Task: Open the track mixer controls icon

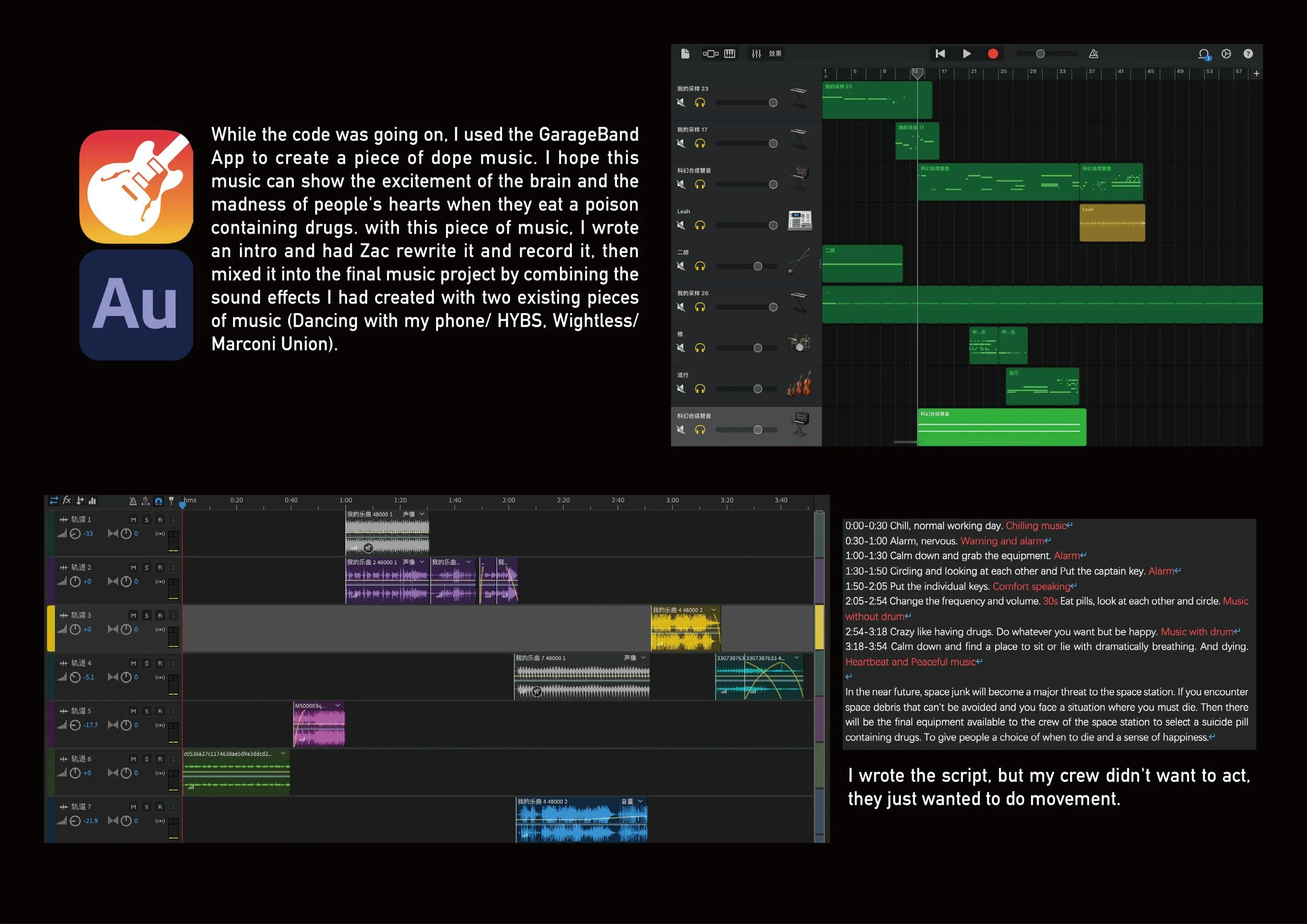Action: coord(756,53)
